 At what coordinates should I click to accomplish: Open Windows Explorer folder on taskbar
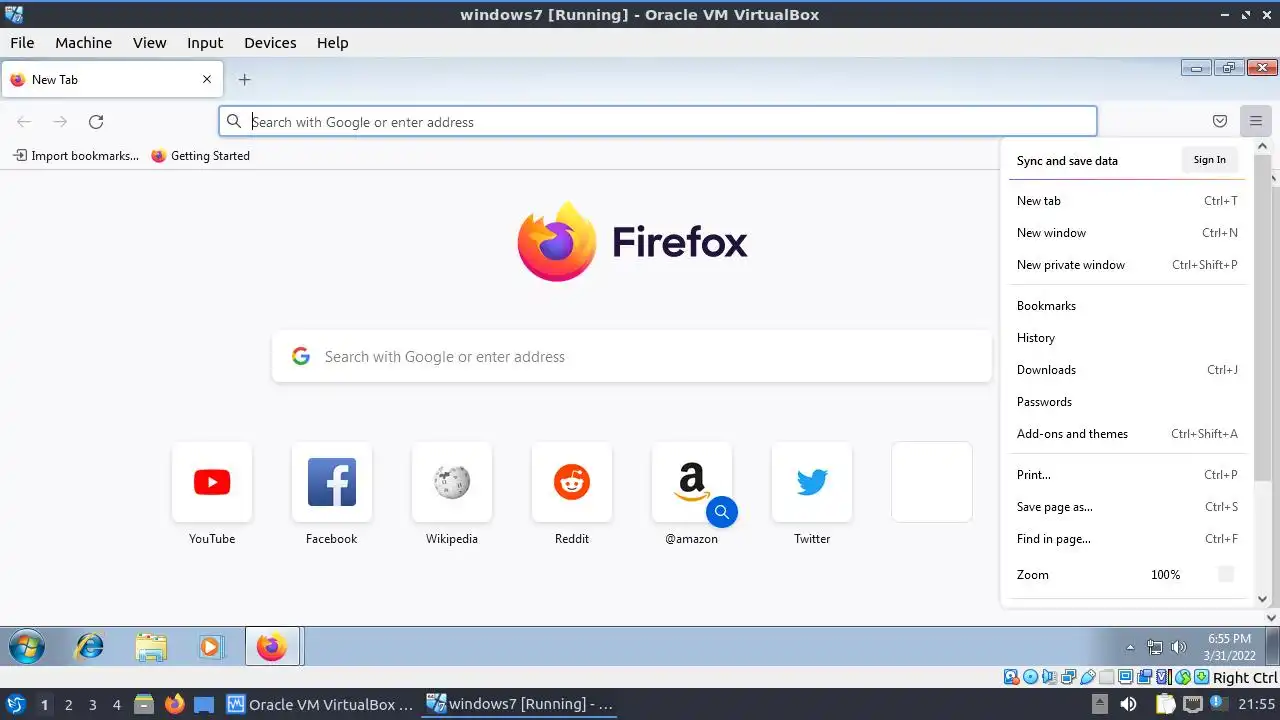click(x=151, y=647)
